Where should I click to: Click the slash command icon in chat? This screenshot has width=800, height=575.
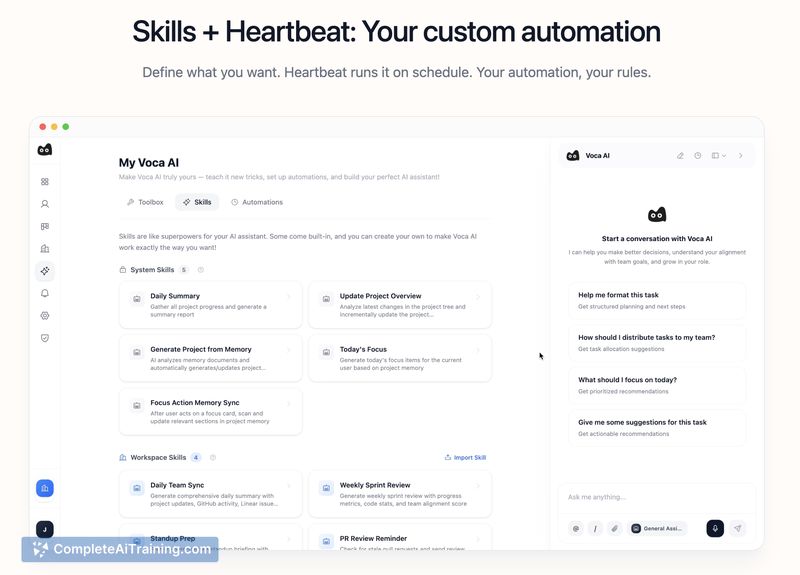coord(595,529)
